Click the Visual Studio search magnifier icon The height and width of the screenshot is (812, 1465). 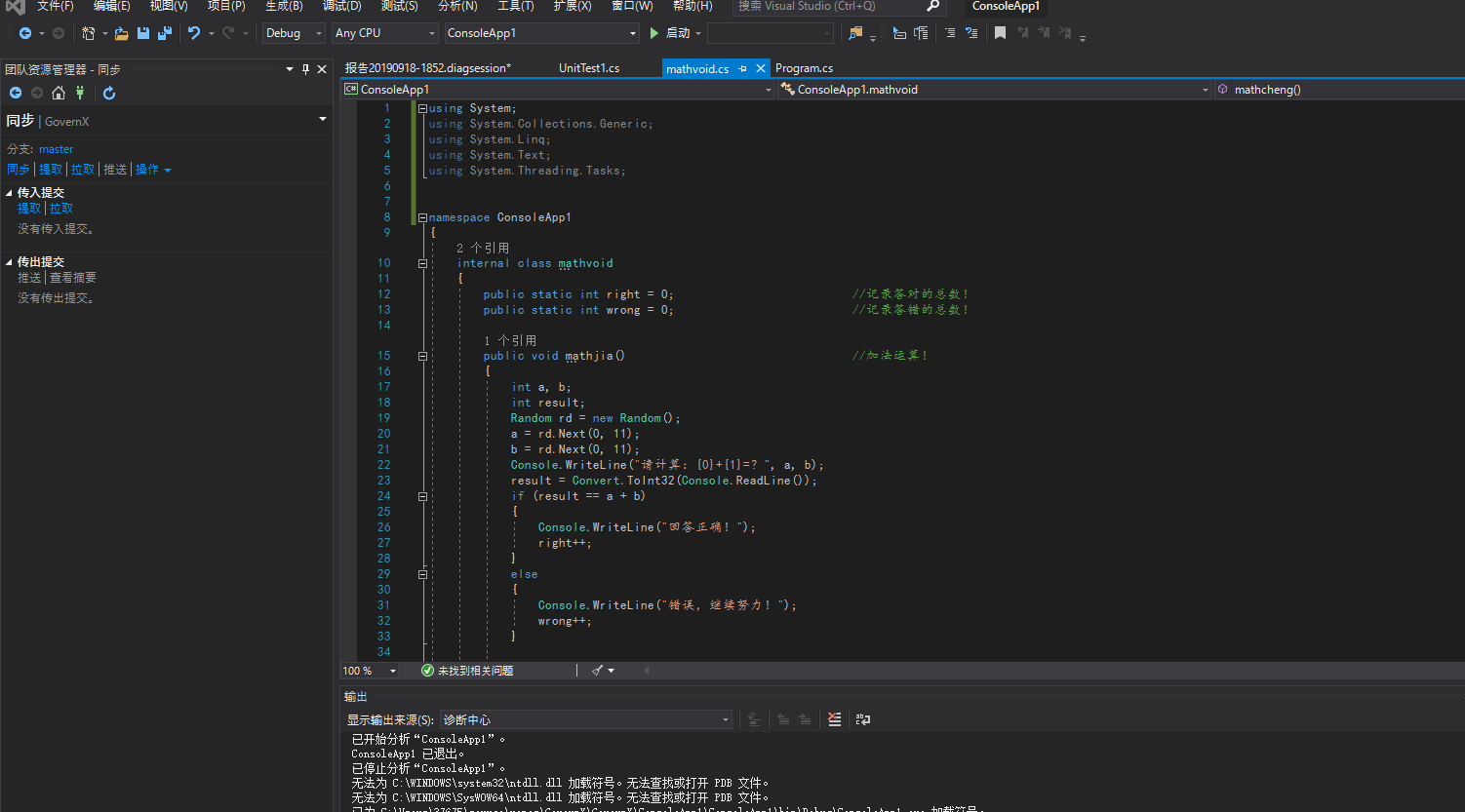pos(932,6)
